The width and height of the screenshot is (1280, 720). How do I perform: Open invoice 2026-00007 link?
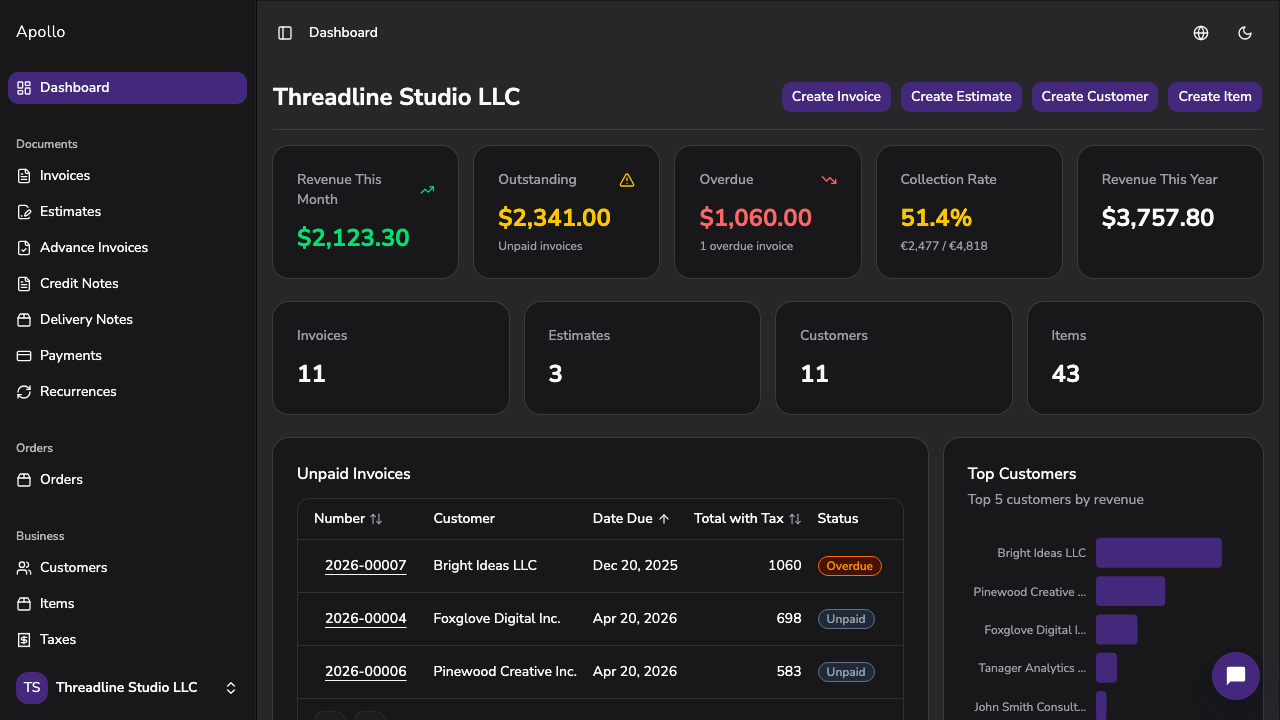point(366,566)
